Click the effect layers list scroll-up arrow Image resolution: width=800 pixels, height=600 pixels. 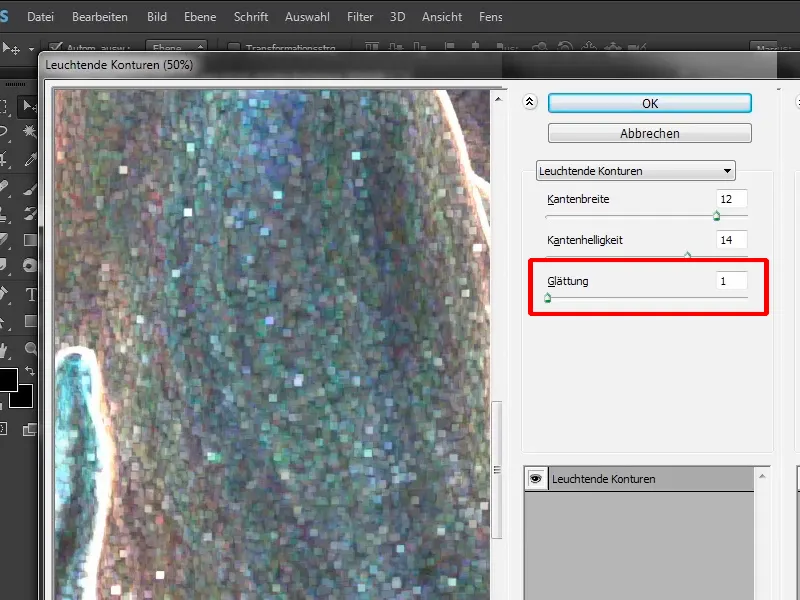(x=762, y=476)
